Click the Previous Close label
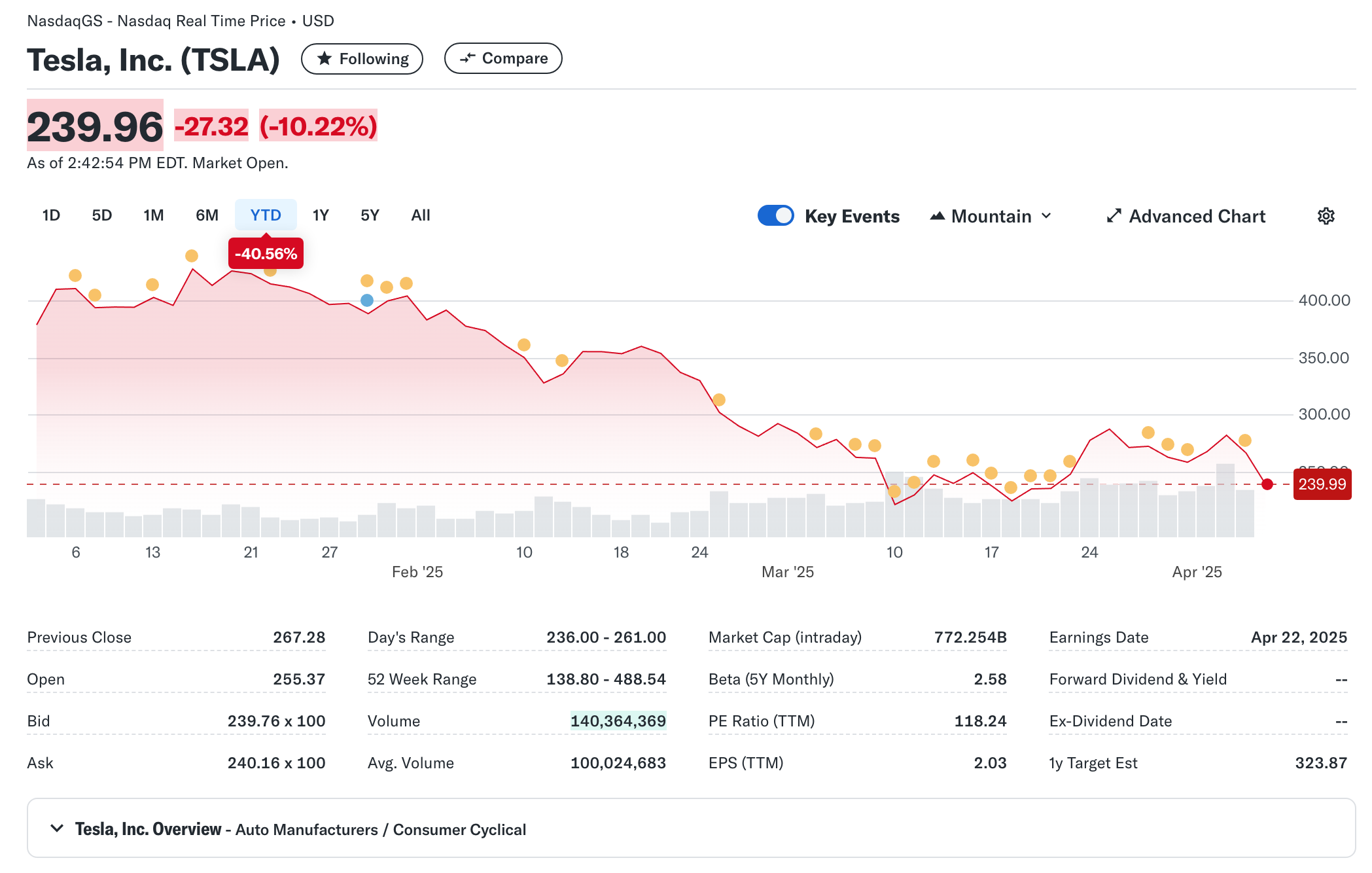The width and height of the screenshot is (1372, 873). [x=79, y=637]
